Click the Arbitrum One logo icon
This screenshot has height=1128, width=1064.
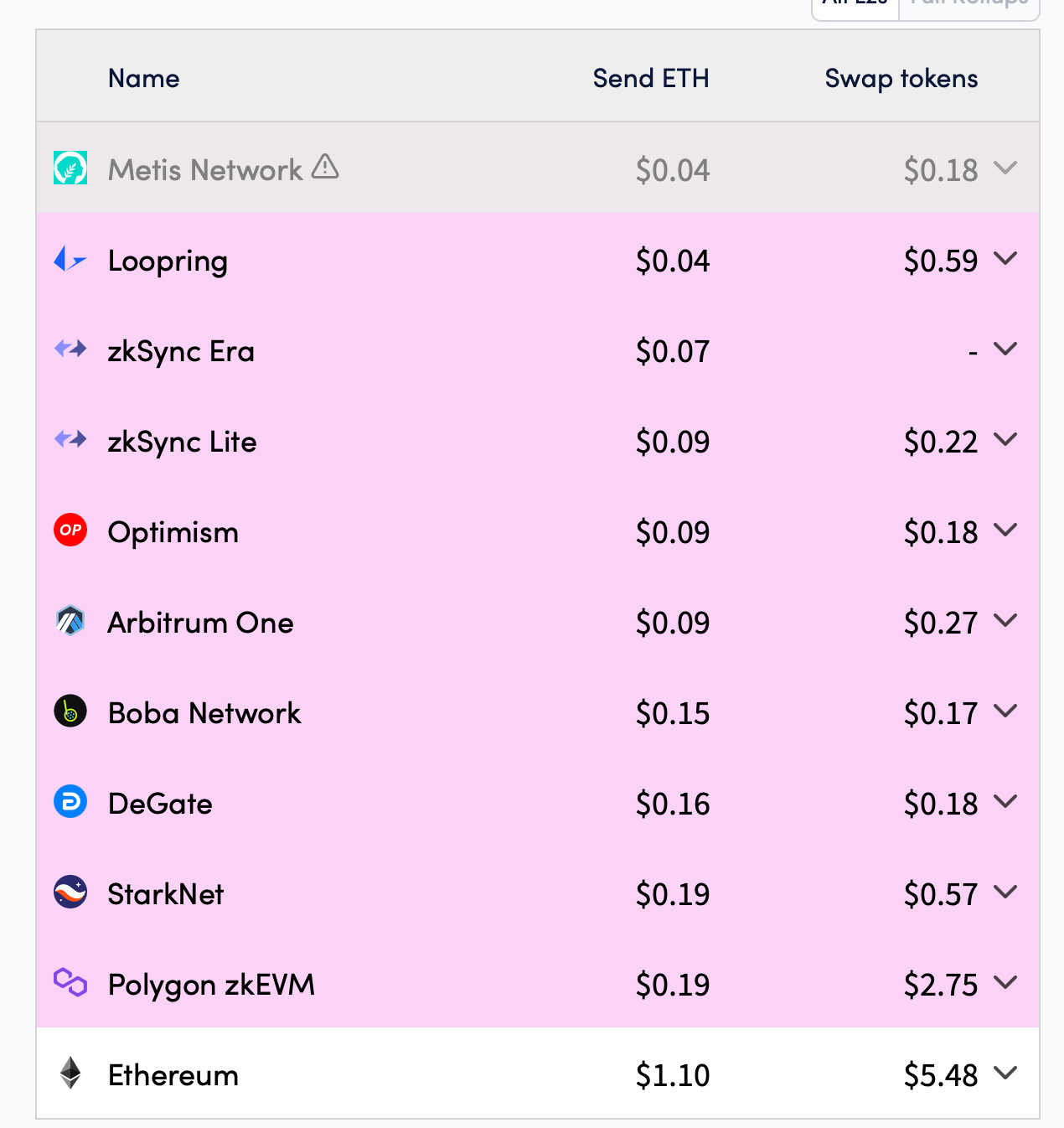click(x=70, y=620)
